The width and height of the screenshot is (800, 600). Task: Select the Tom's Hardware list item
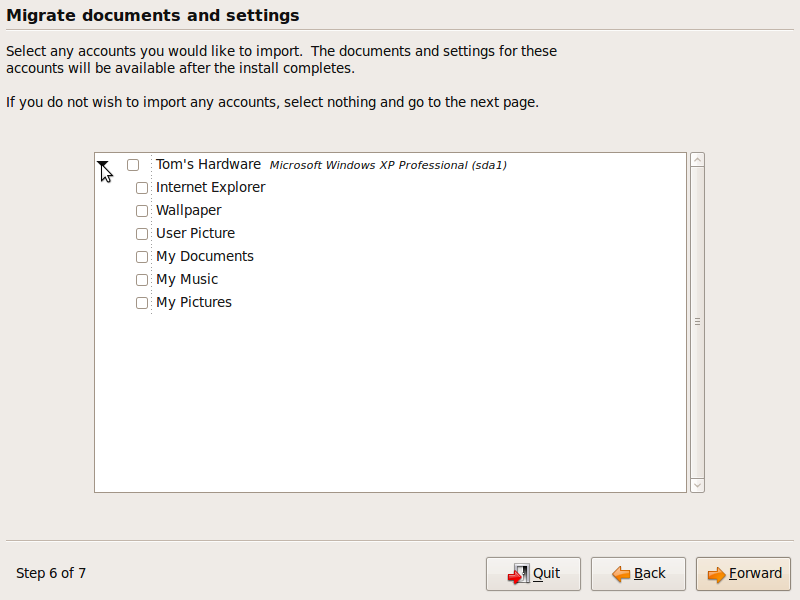208,164
